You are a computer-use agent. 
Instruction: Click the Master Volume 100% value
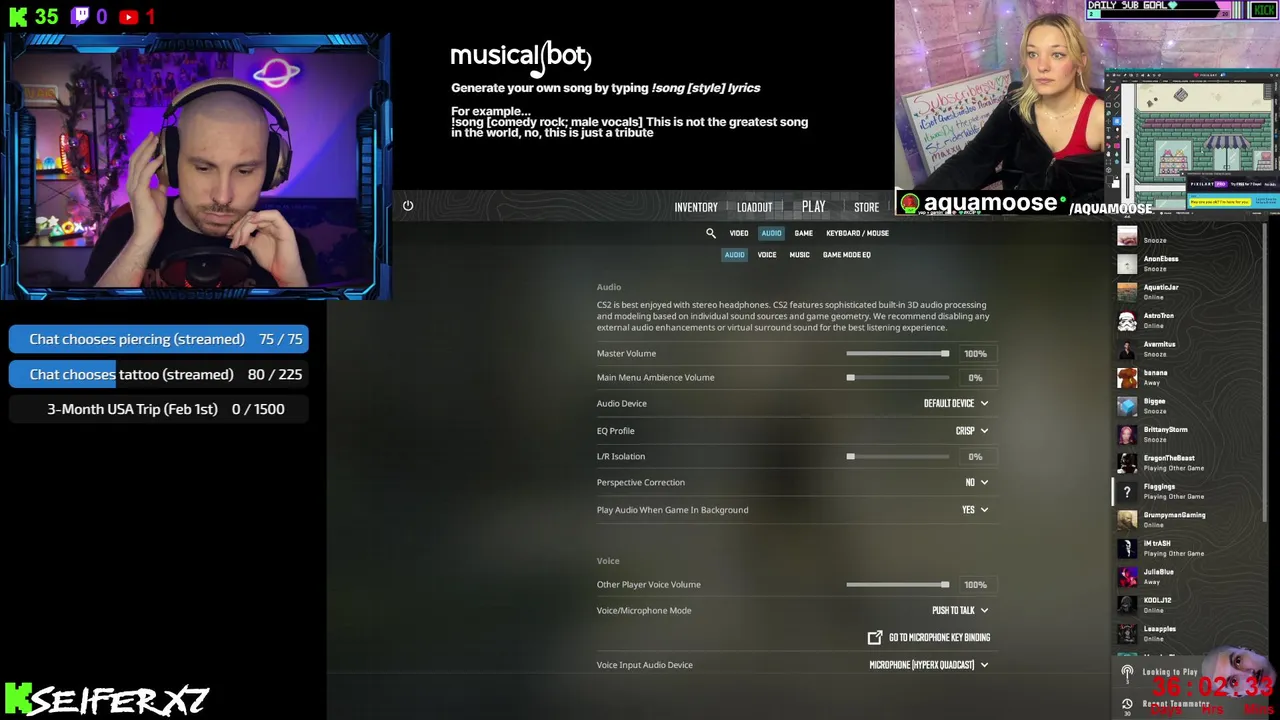[x=975, y=354]
